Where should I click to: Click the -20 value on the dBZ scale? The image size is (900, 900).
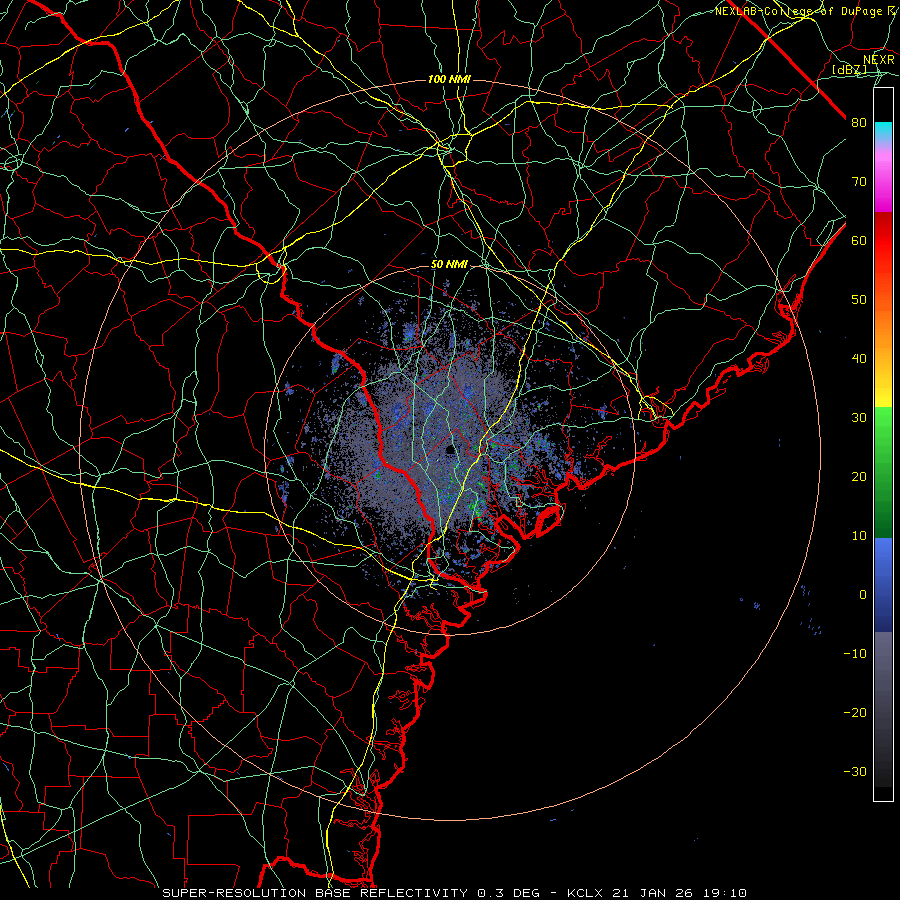click(855, 712)
